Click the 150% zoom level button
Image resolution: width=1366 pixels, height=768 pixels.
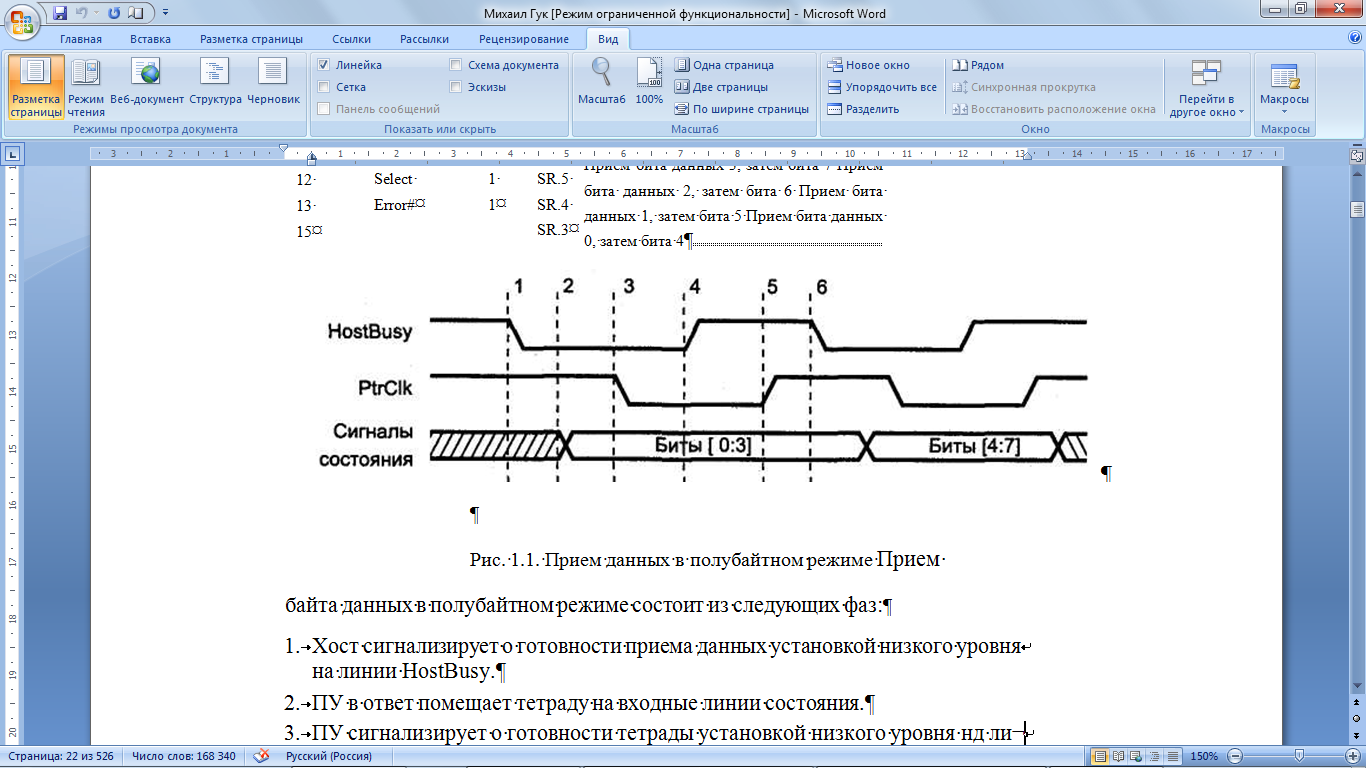click(1203, 756)
